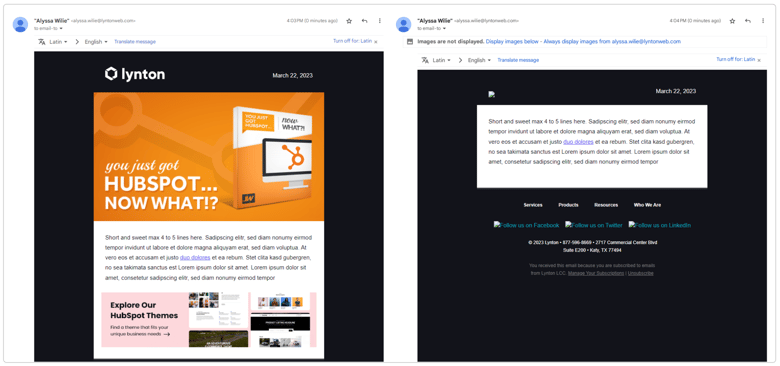Star the left email message

[349, 21]
